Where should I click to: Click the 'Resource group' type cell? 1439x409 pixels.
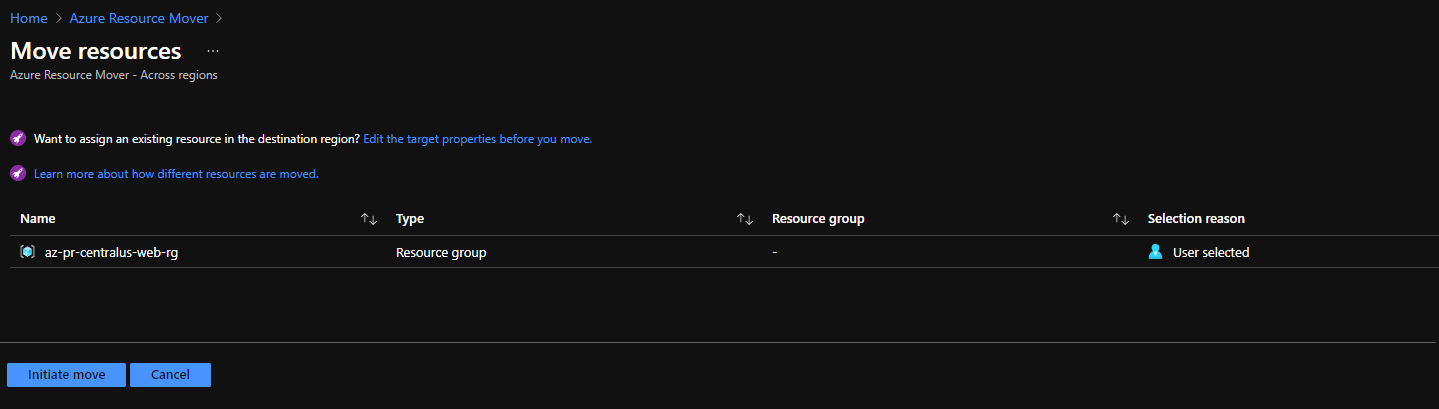(x=441, y=253)
